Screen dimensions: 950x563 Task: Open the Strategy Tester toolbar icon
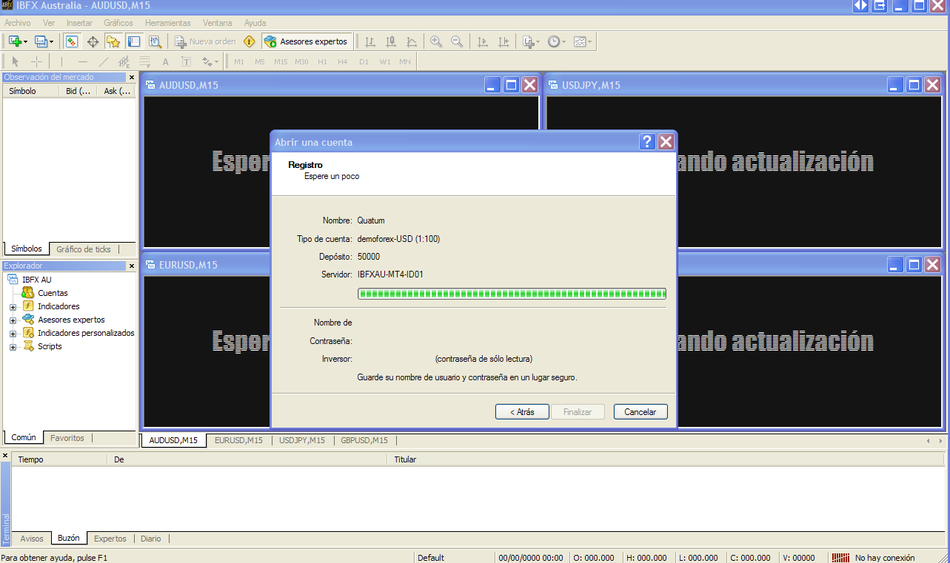tap(155, 41)
